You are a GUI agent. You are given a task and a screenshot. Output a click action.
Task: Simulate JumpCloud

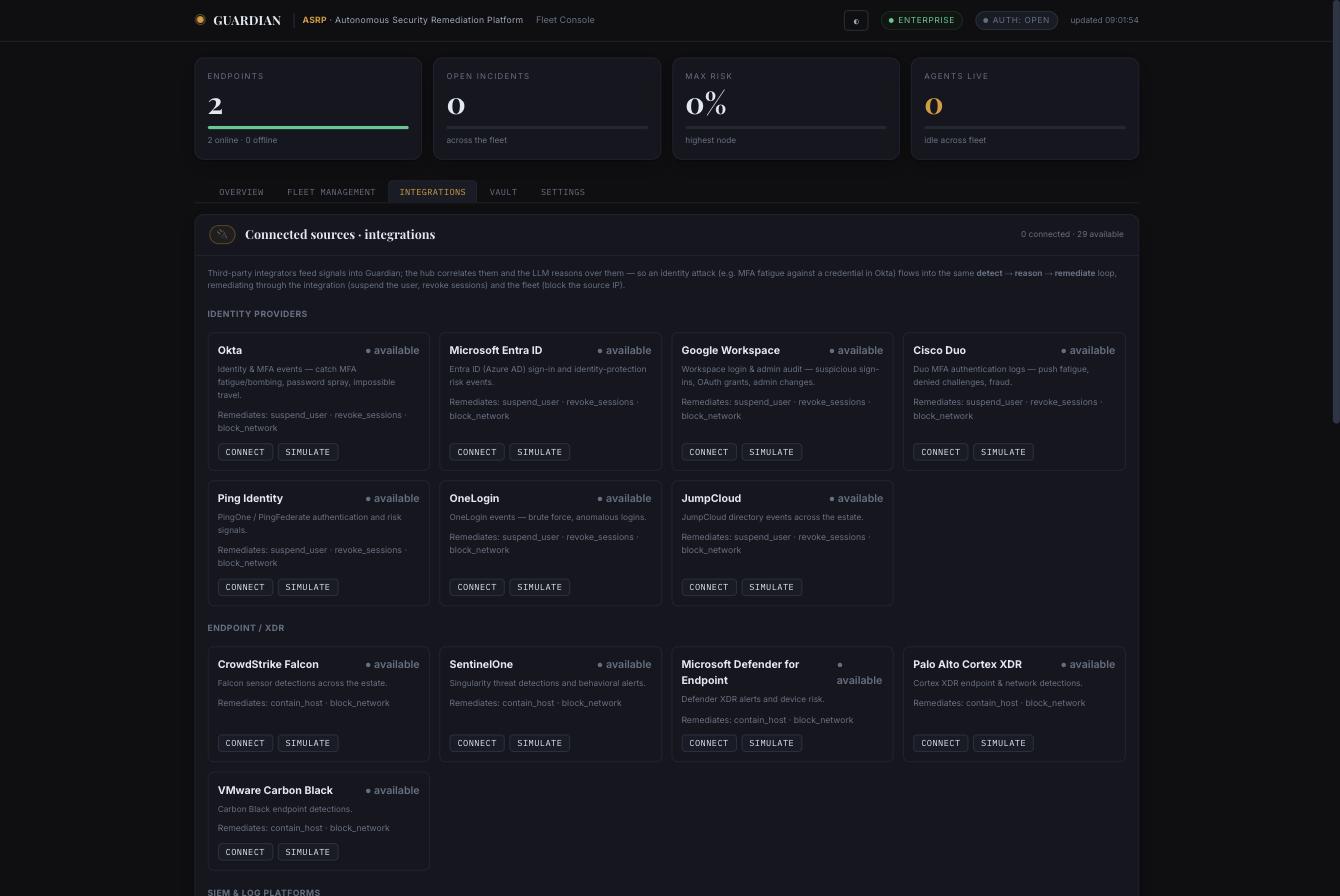[x=772, y=587]
